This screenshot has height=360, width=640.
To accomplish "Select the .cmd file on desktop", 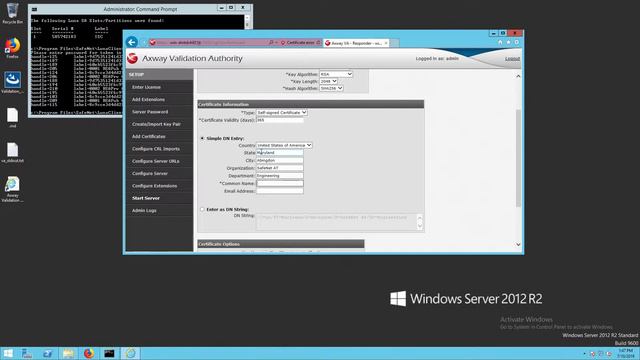I will pyautogui.click(x=12, y=118).
